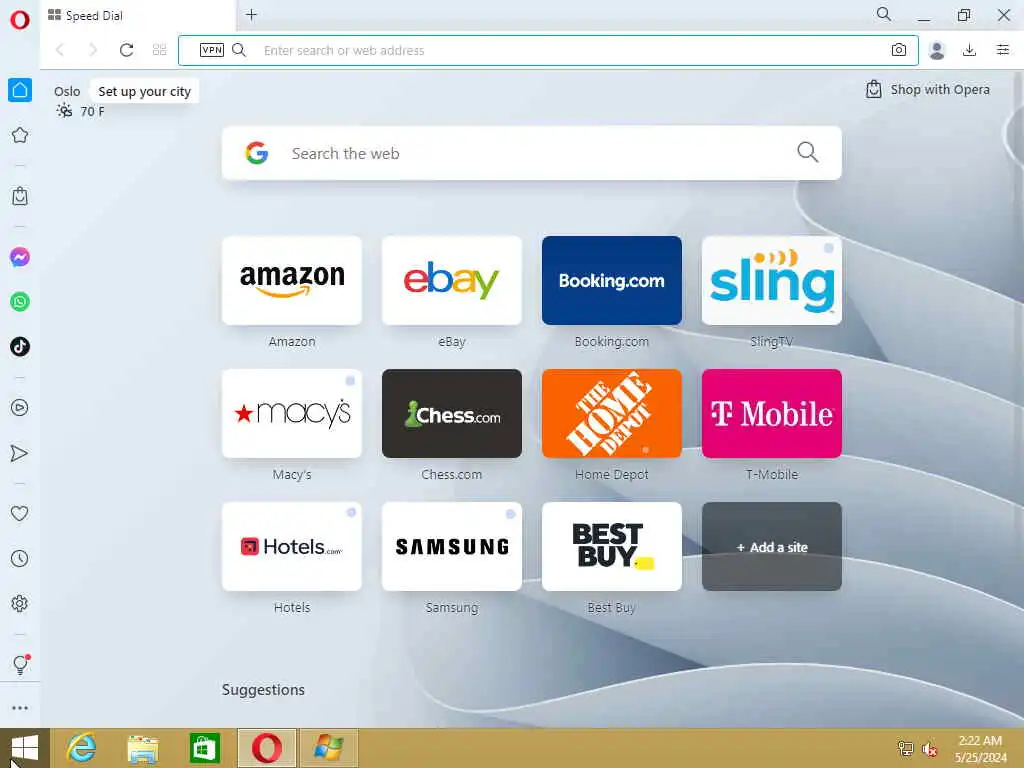Open the Snapshot camera icon

(899, 50)
